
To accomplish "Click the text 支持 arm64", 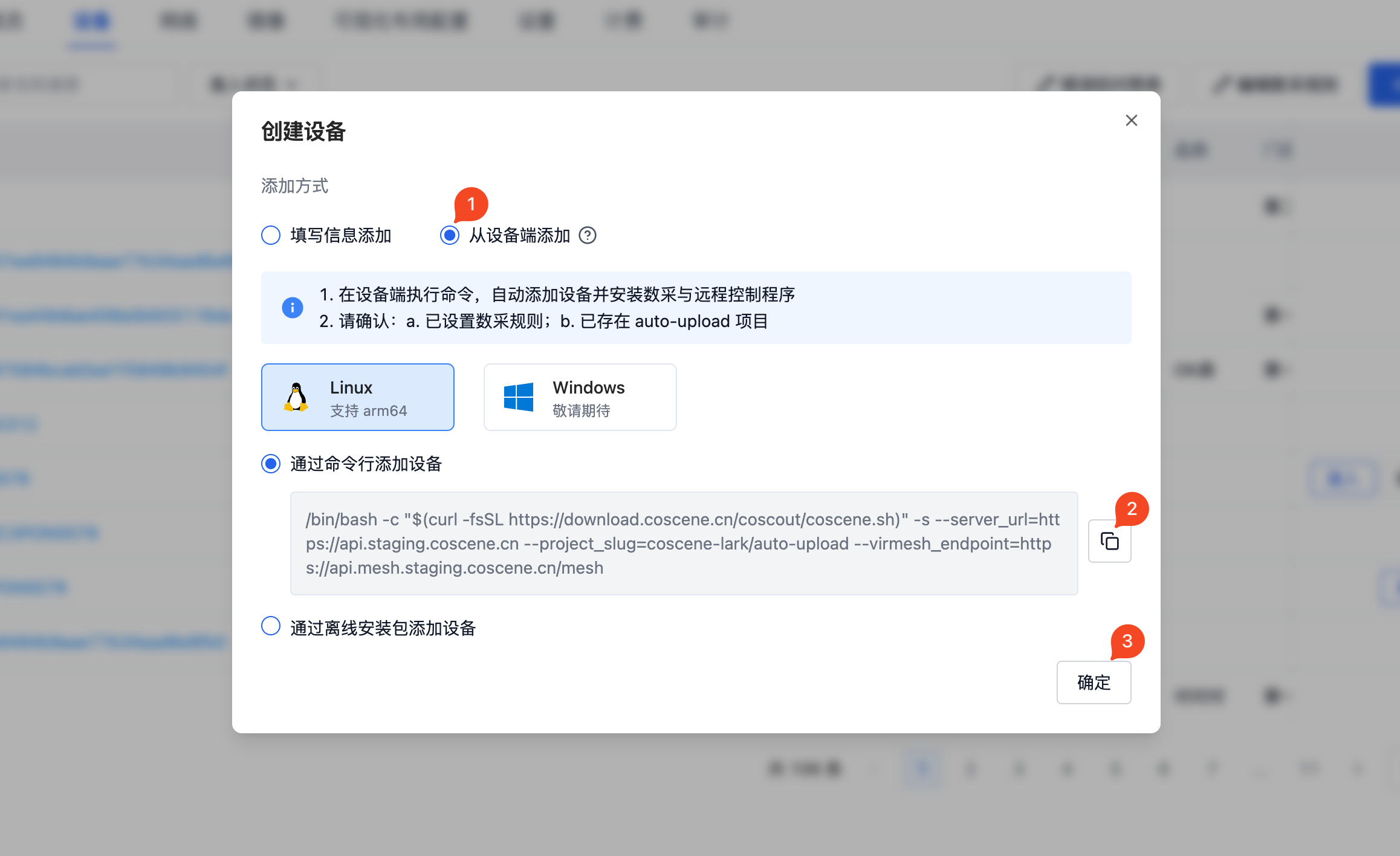I will pos(369,411).
